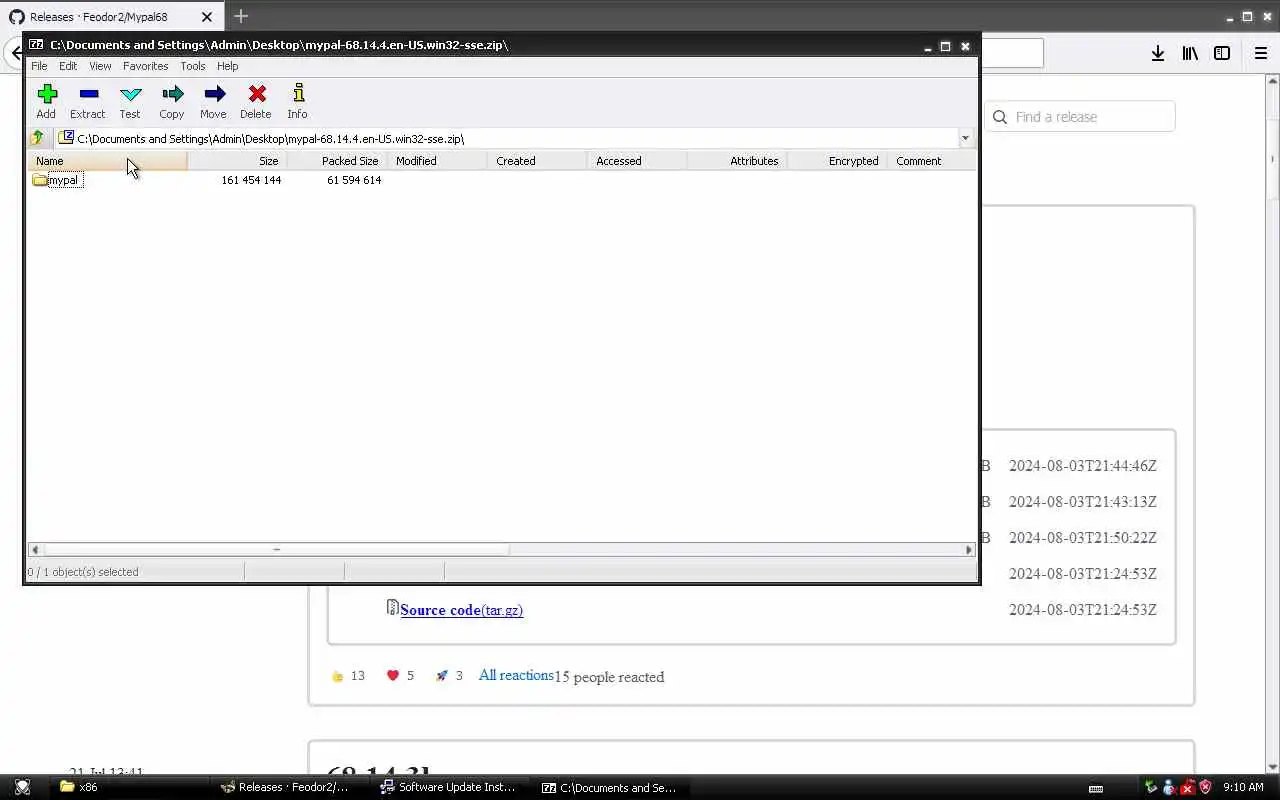
Task: Click the 7-Zip address path field
Action: pos(507,138)
